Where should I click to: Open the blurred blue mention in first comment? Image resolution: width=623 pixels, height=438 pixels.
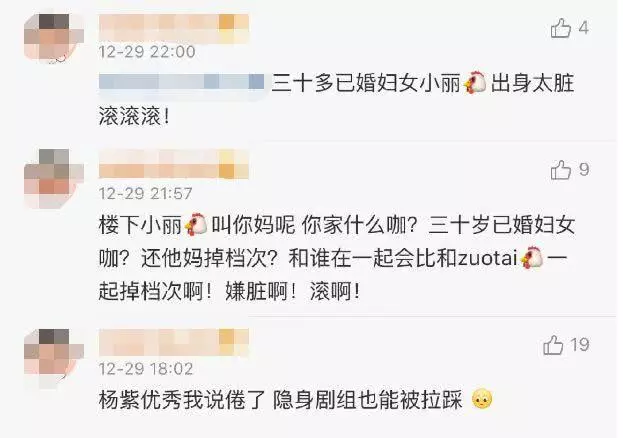pos(182,81)
